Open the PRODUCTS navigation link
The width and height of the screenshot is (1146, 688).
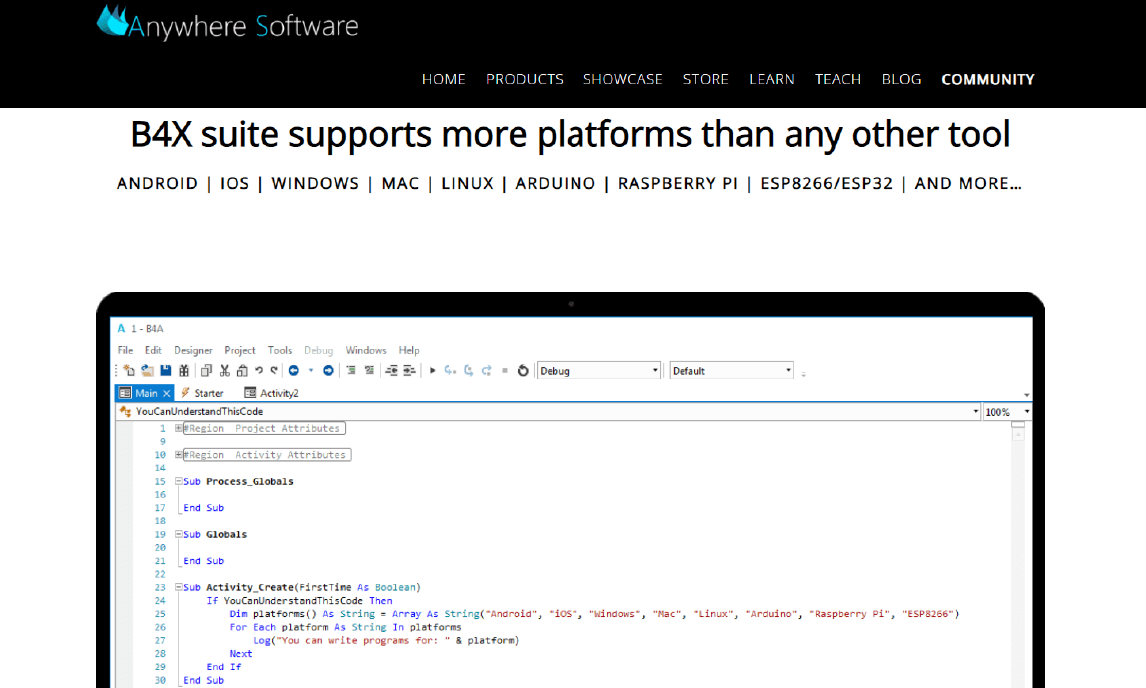pos(525,79)
